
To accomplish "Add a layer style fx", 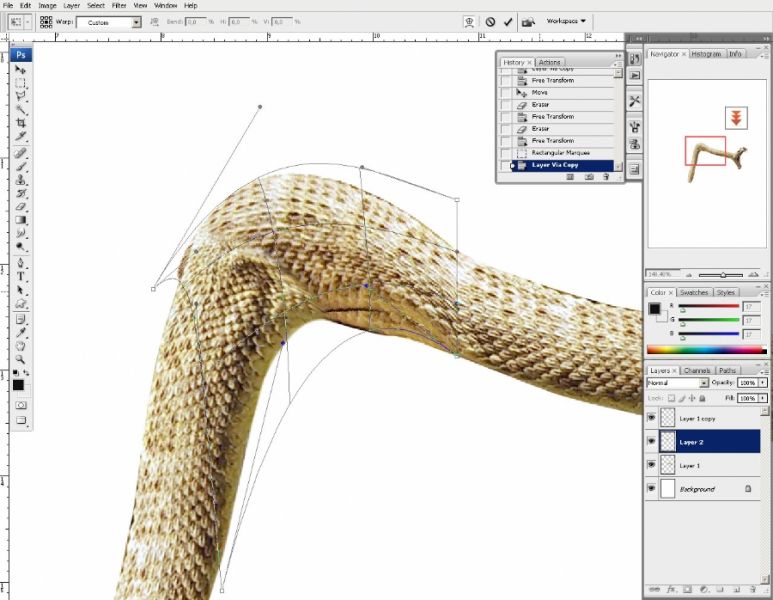I will 671,589.
